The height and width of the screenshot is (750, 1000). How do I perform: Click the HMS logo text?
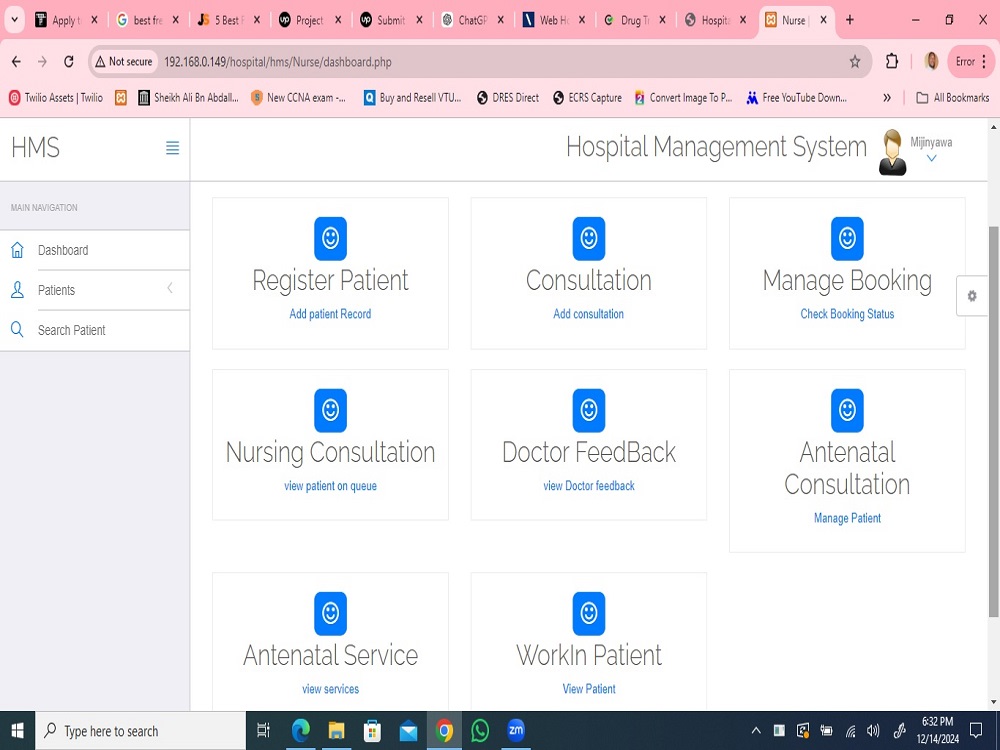tap(35, 147)
